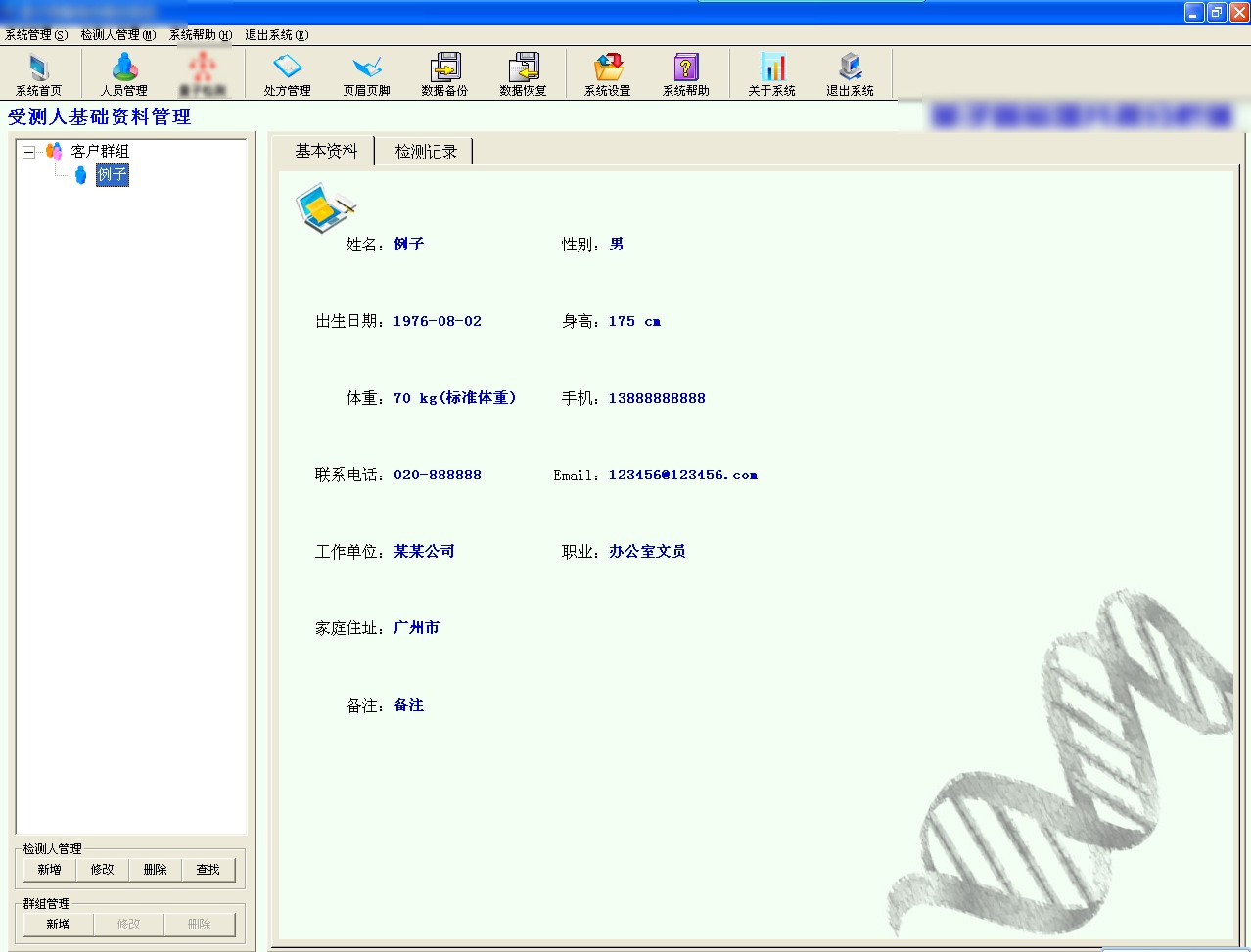This screenshot has width=1251, height=952.
Task: Open 页眉页脚 toolbar icon
Action: [x=366, y=73]
